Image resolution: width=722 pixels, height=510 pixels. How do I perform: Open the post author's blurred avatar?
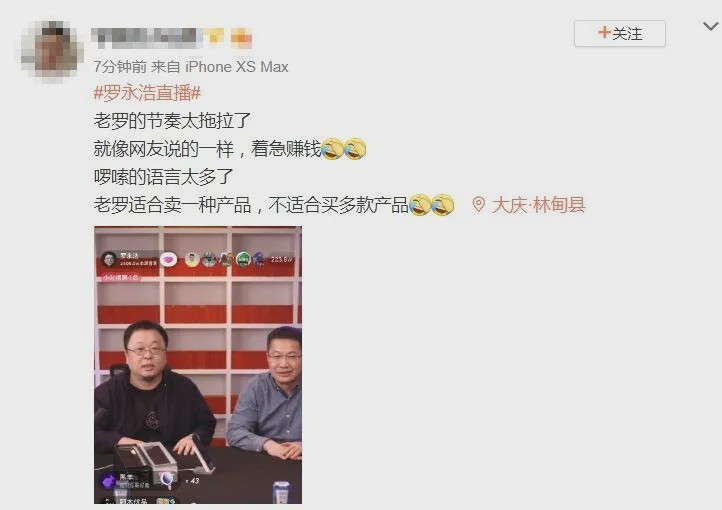pyautogui.click(x=52, y=52)
